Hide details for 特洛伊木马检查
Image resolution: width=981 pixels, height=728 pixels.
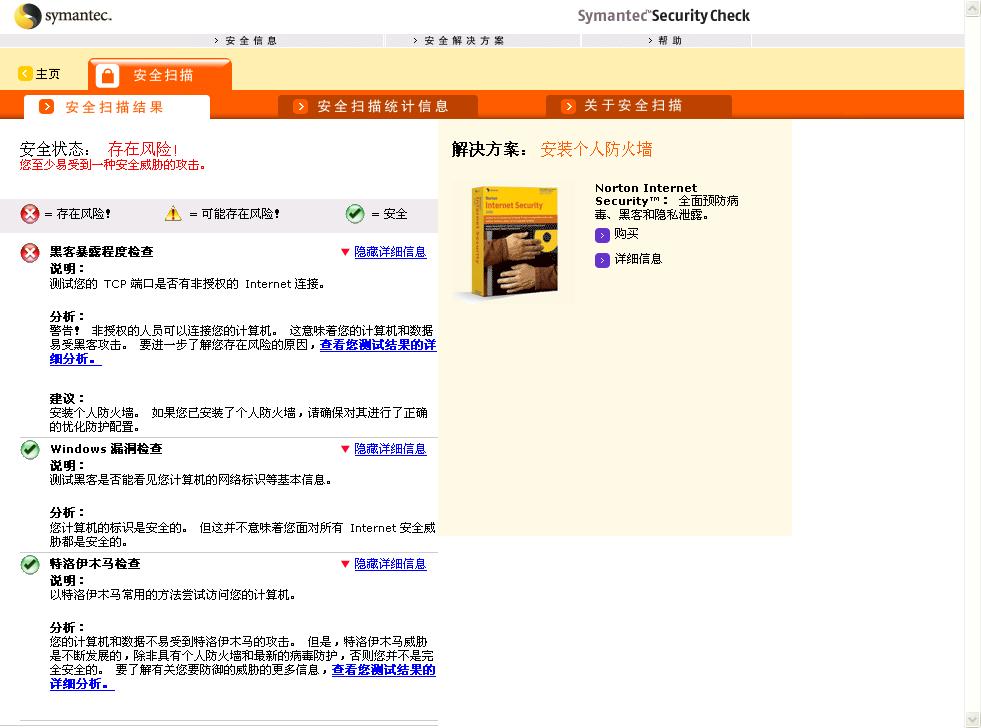point(390,564)
